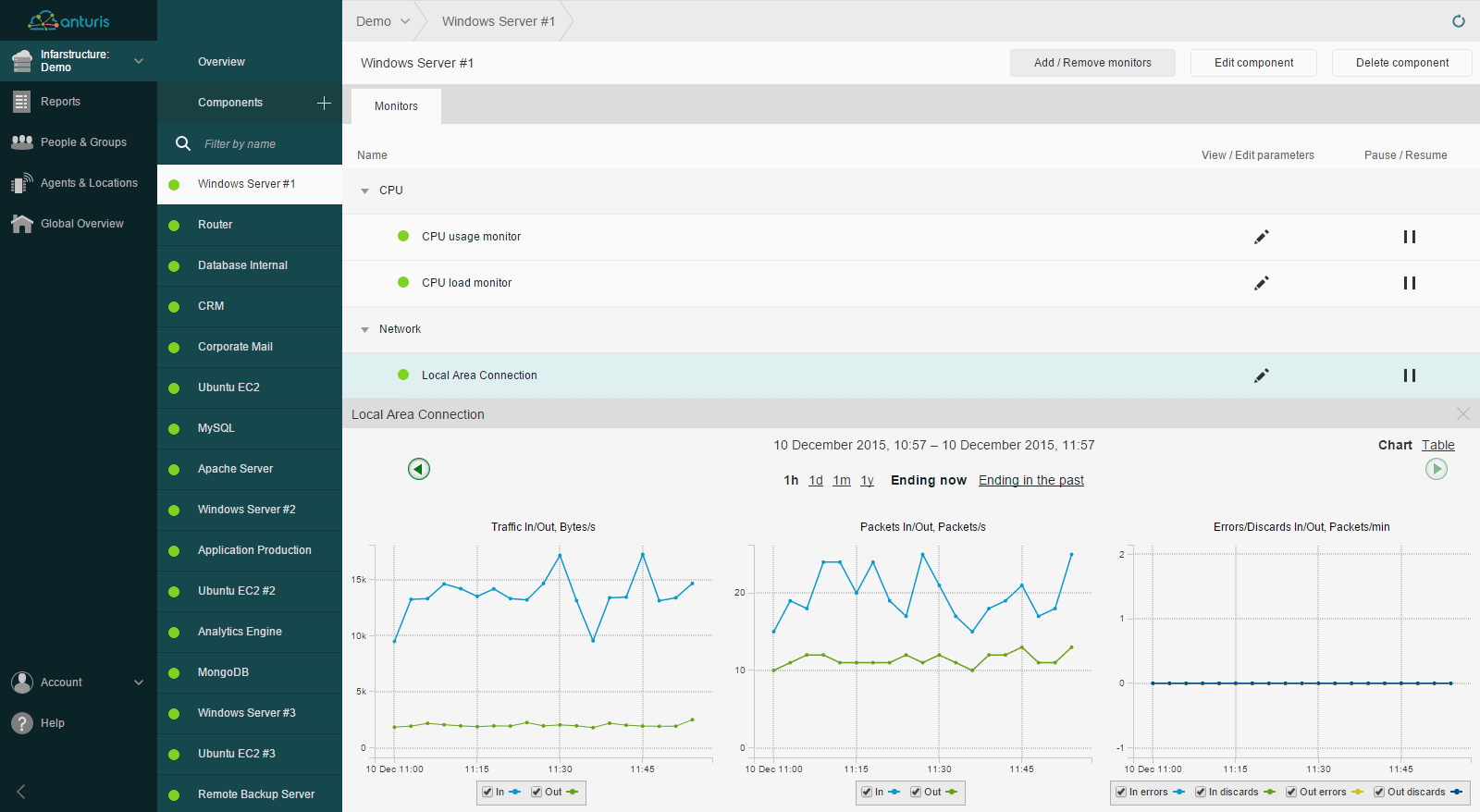
Task: Edit parameters of CPU usage monitor
Action: point(1261,237)
